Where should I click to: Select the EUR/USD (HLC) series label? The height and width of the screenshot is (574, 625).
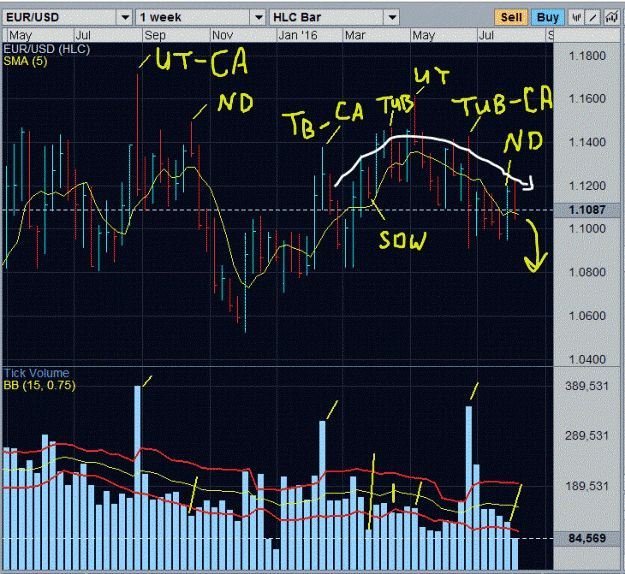tap(47, 49)
